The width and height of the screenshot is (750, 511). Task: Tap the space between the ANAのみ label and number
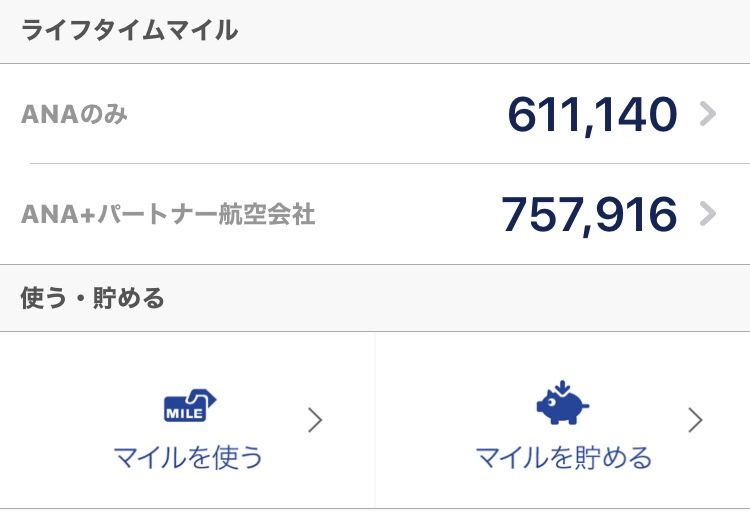[x=316, y=115]
